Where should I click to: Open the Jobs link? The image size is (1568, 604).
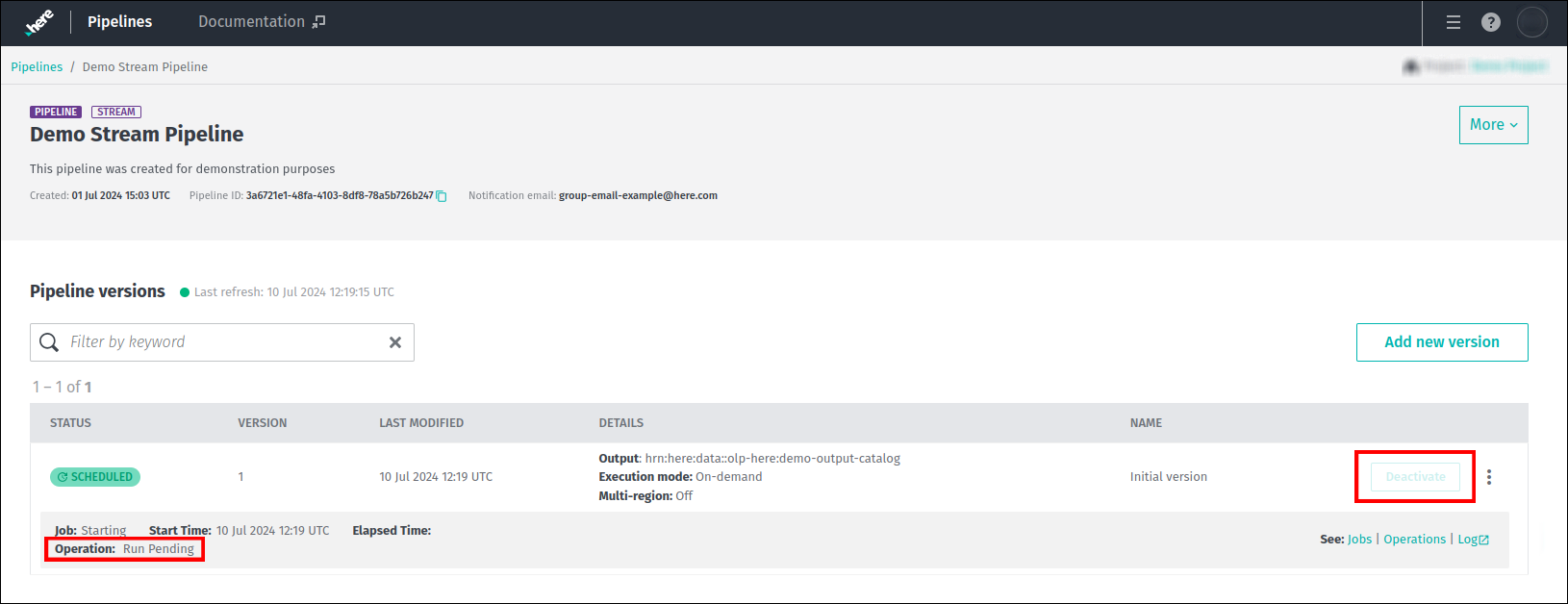(x=1359, y=540)
